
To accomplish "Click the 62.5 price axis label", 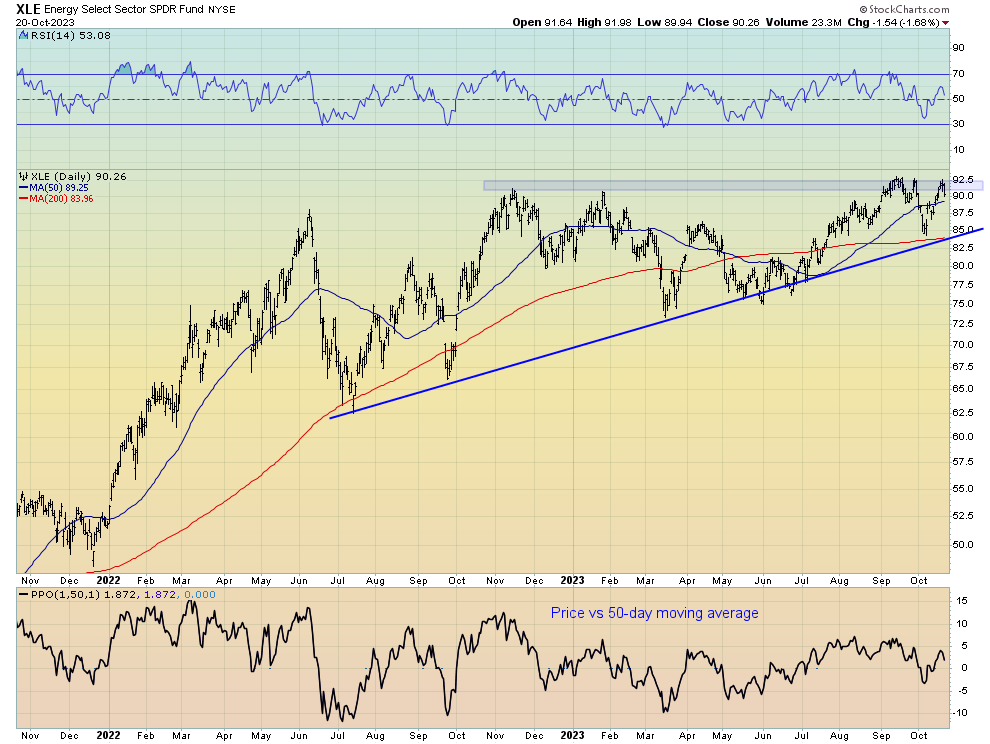I will coord(963,412).
